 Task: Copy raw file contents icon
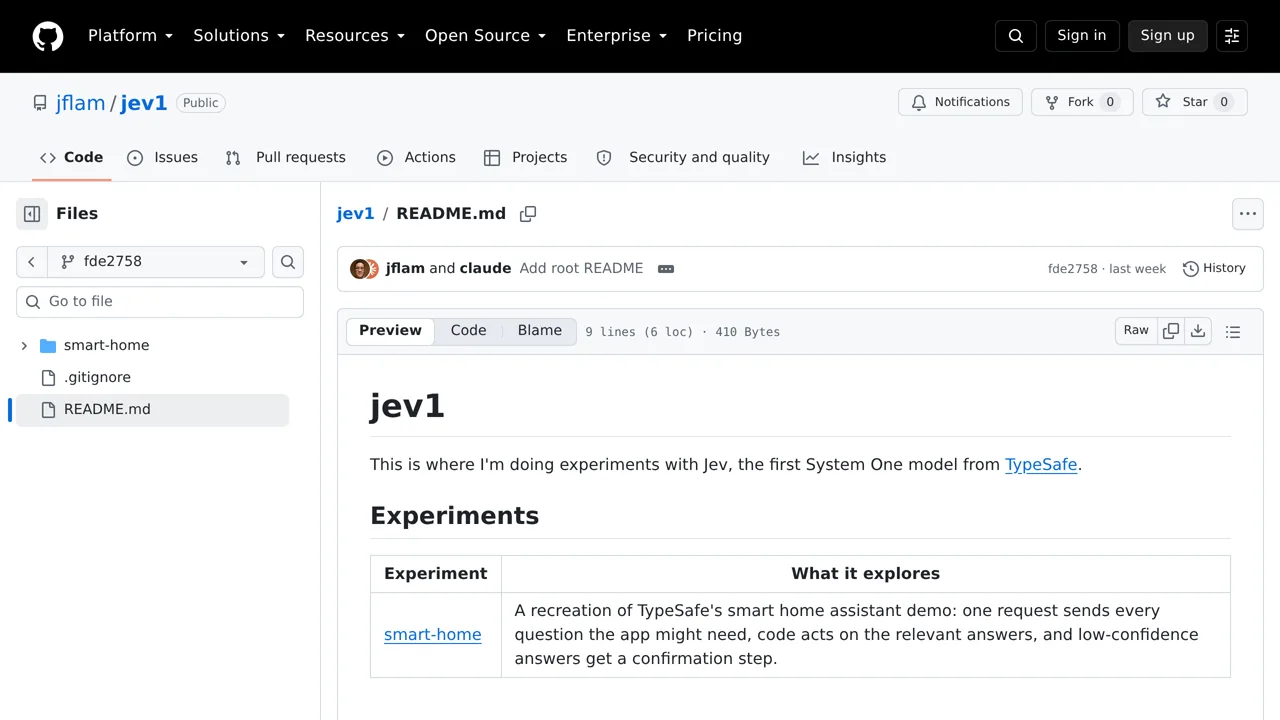1171,331
